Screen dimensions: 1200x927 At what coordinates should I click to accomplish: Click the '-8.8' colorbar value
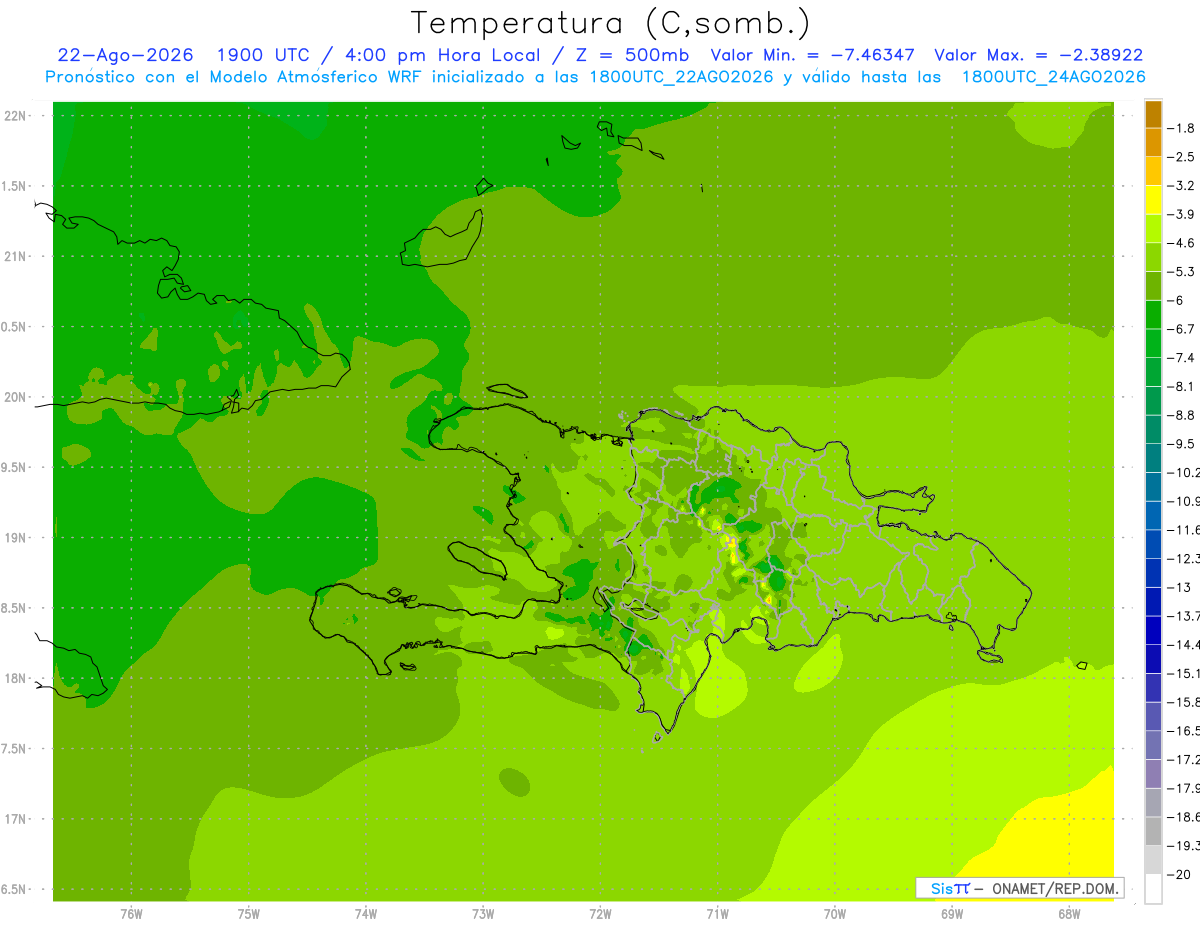[x=1181, y=415]
